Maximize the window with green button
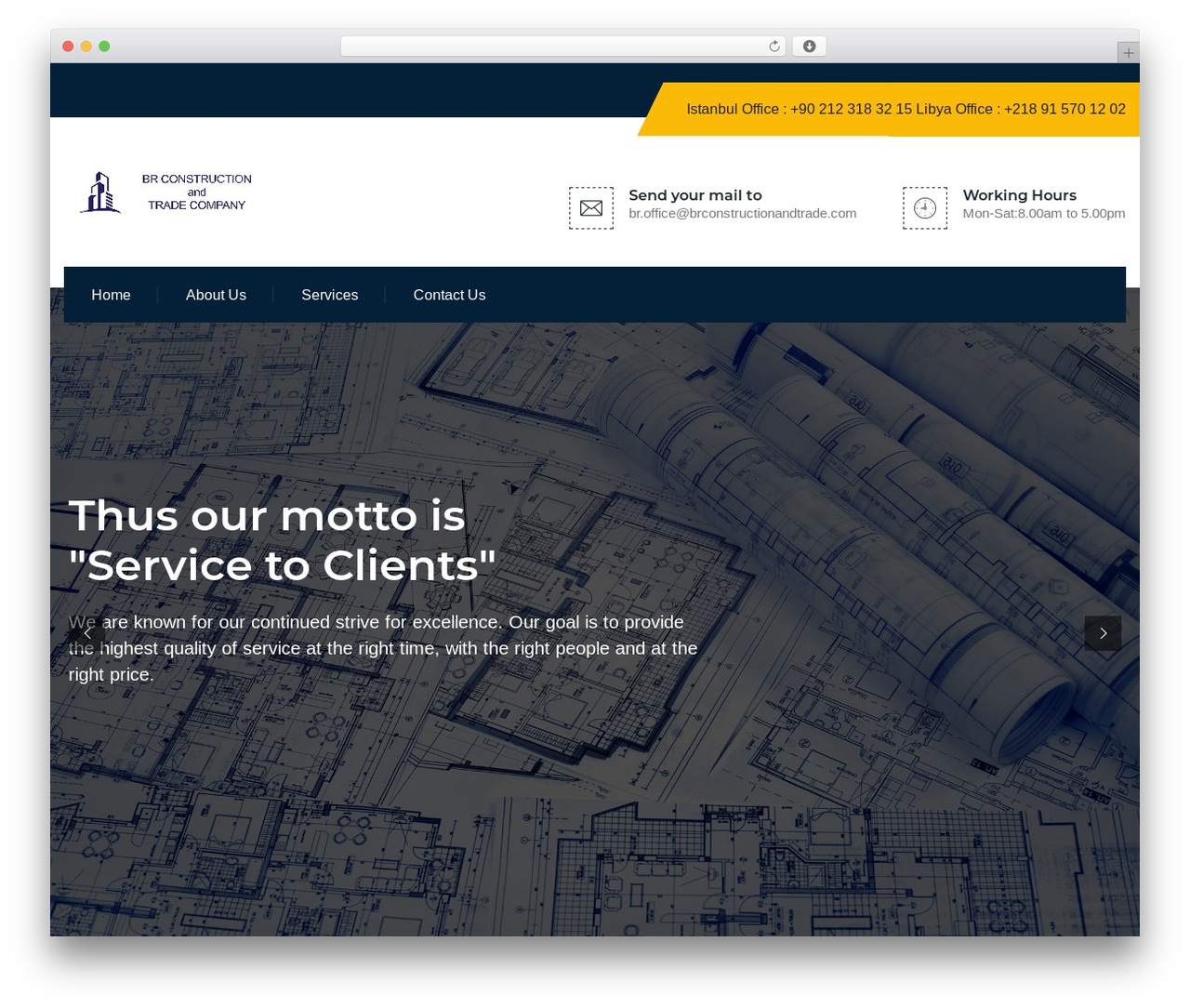 104,46
